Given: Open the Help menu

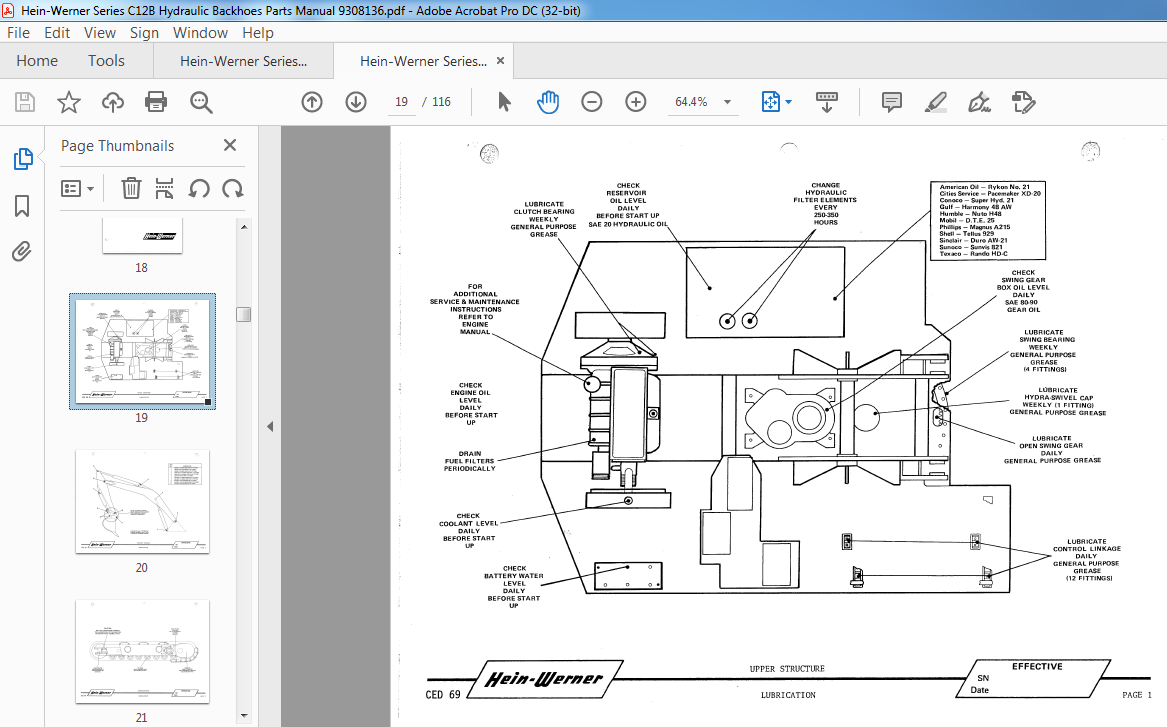Looking at the screenshot, I should 258,33.
